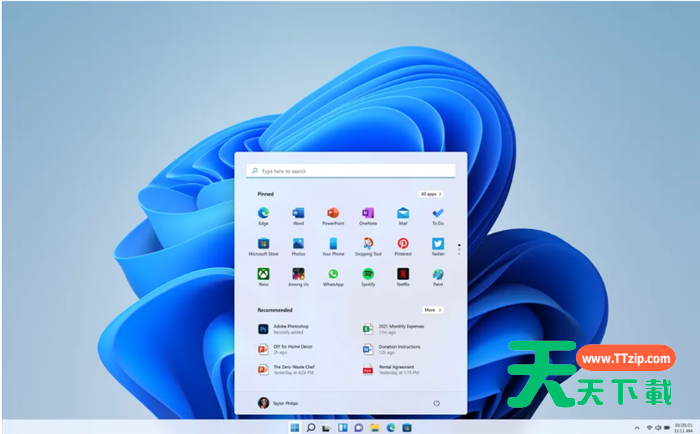Image resolution: width=700 pixels, height=434 pixels.
Task: Open the Donation Instructions document
Action: pos(392,349)
